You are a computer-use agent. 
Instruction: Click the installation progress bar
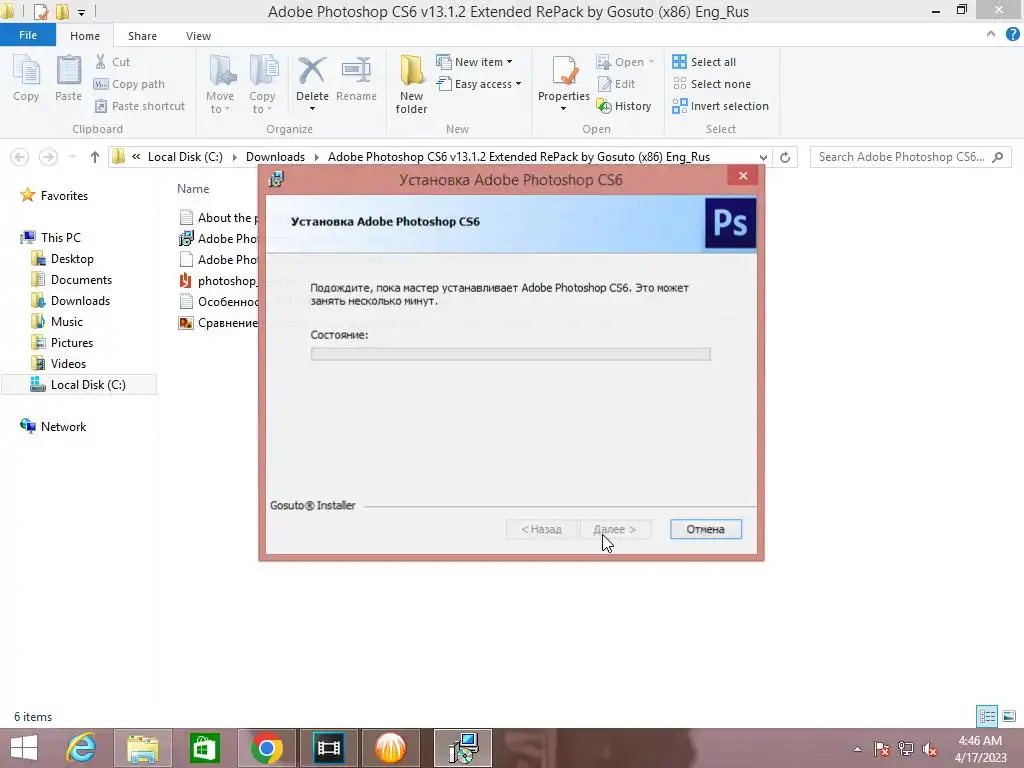[511, 354]
